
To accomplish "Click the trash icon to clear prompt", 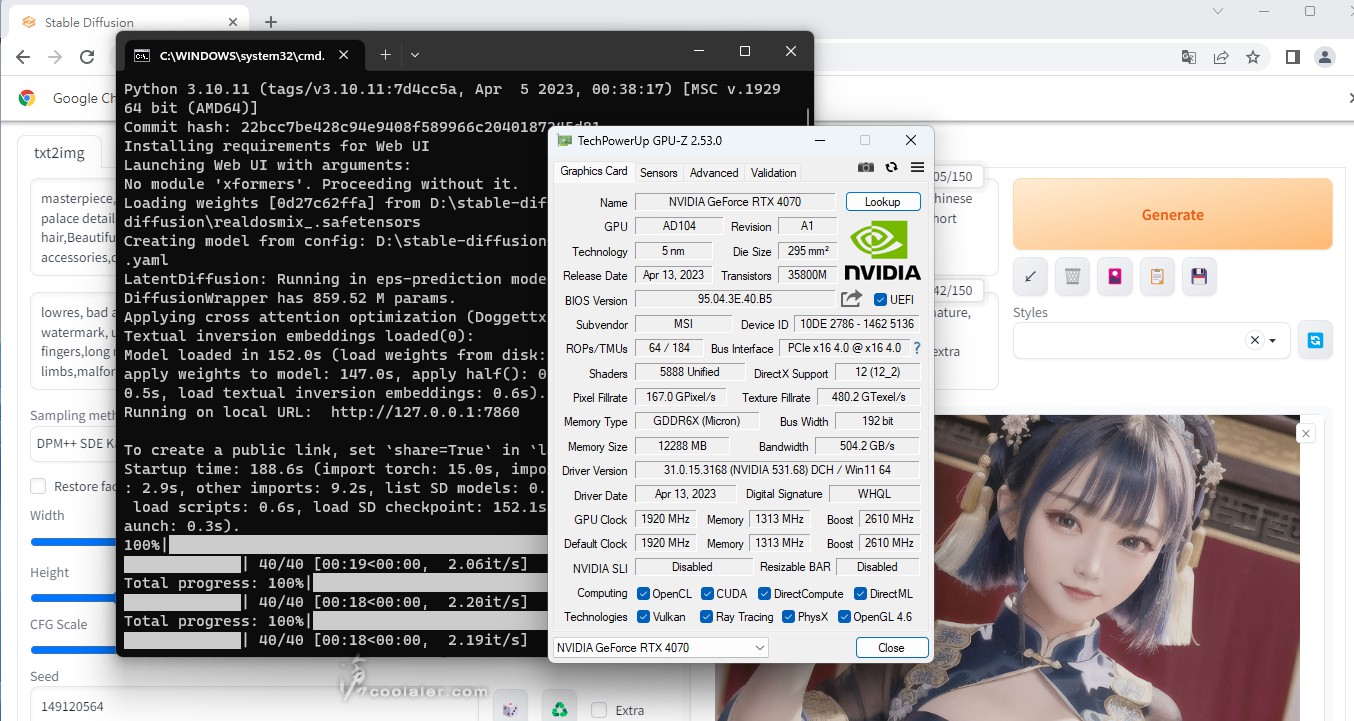I will tap(1073, 276).
